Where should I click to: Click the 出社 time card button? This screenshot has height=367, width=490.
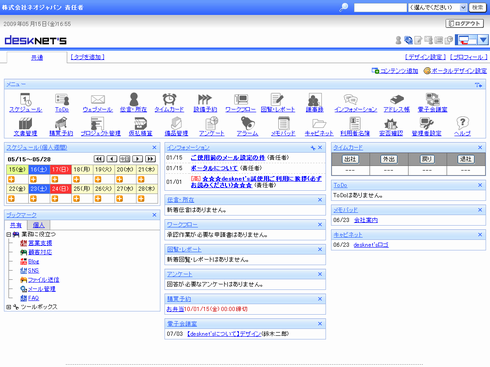(x=350, y=159)
